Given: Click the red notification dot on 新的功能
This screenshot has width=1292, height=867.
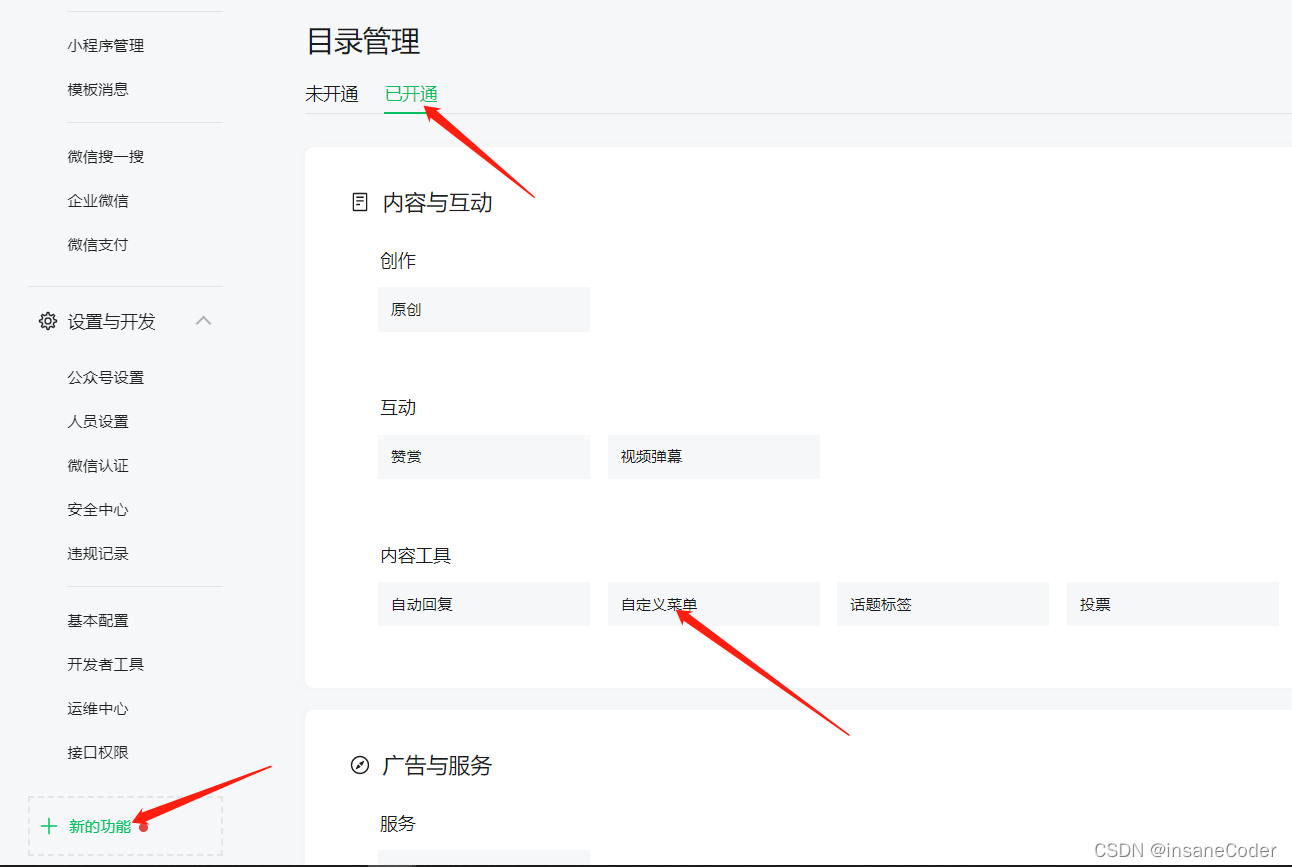Looking at the screenshot, I should click(144, 828).
